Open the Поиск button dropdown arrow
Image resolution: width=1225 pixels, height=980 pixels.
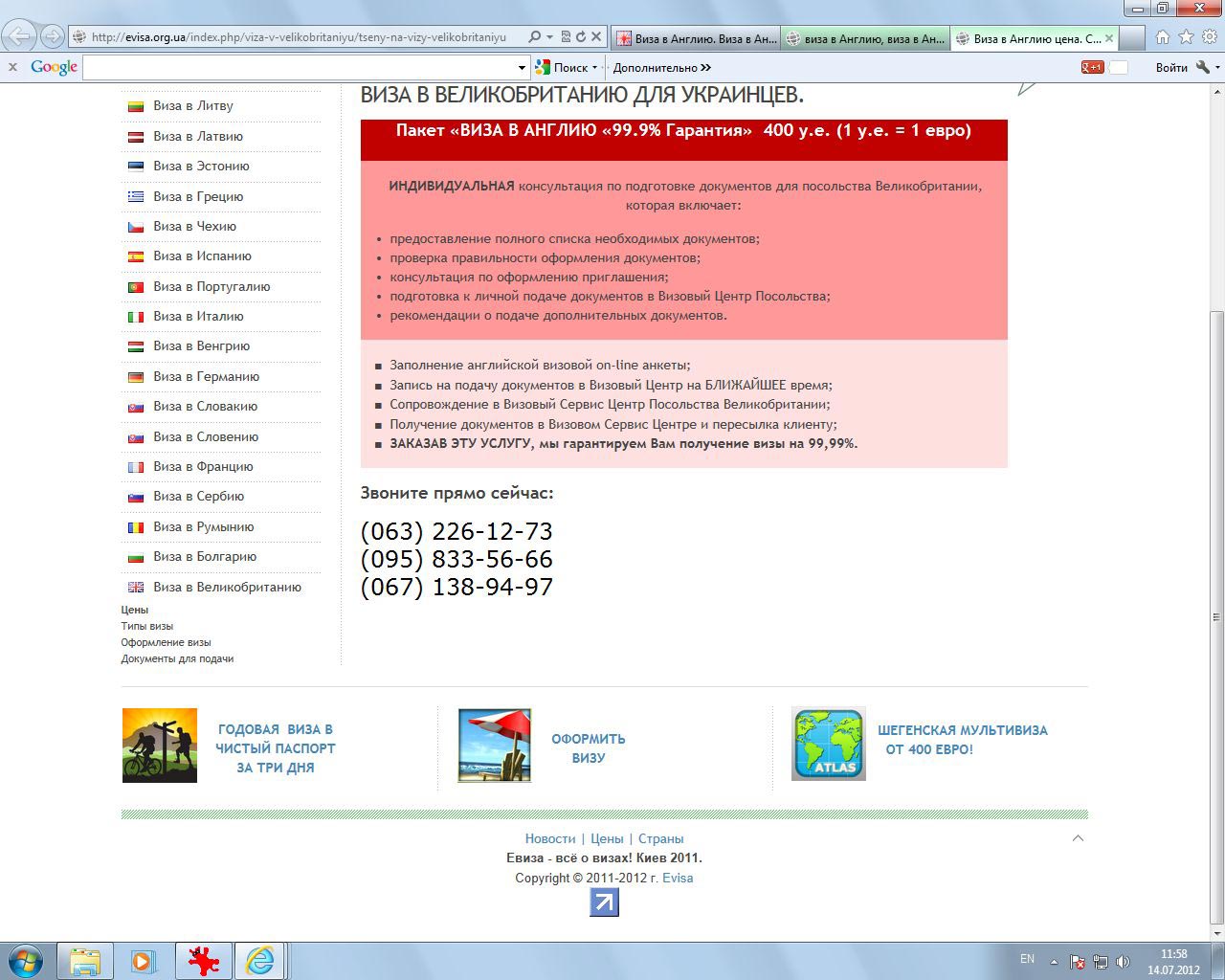click(x=594, y=68)
